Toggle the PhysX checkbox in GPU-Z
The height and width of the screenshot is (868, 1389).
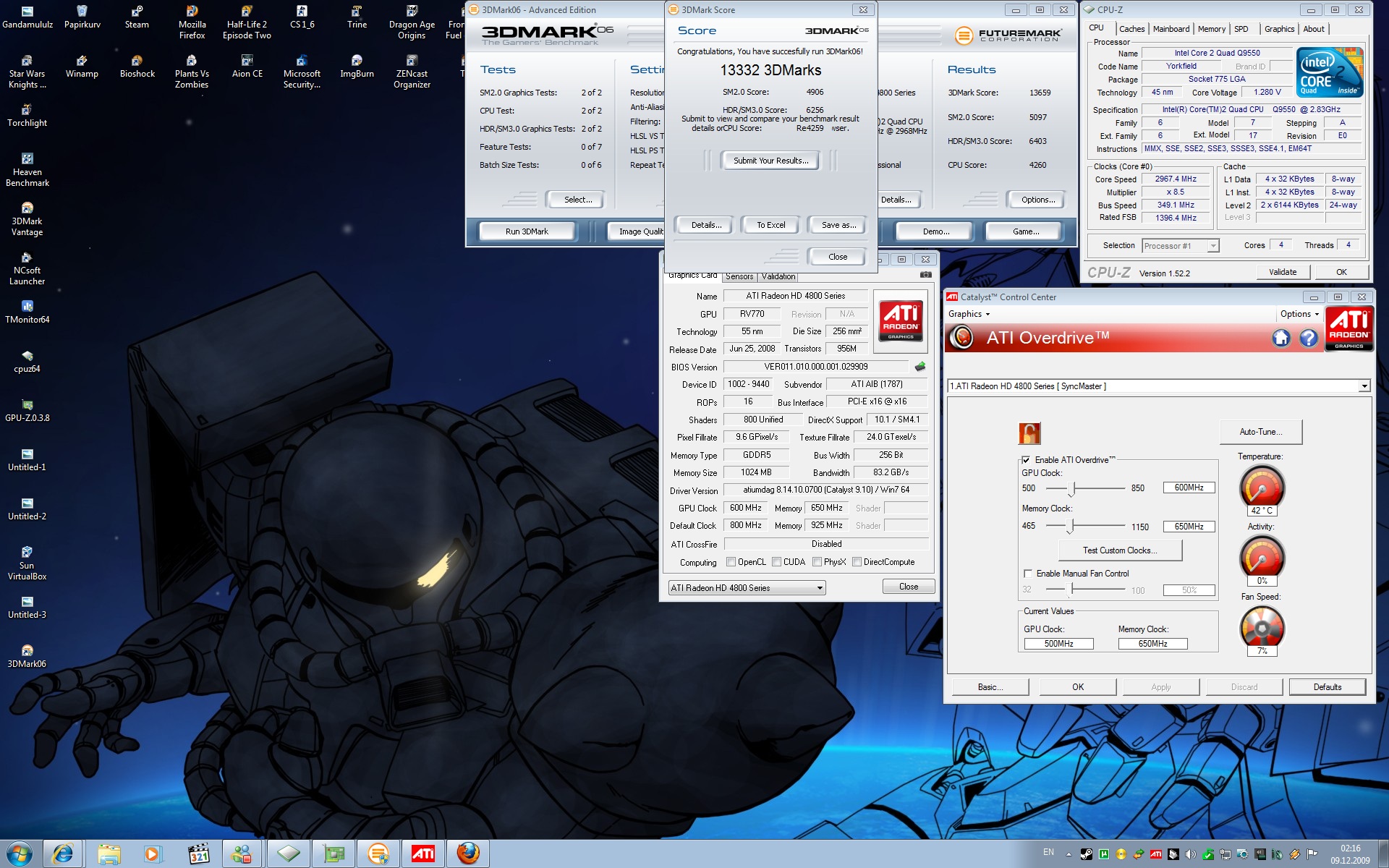[x=817, y=562]
